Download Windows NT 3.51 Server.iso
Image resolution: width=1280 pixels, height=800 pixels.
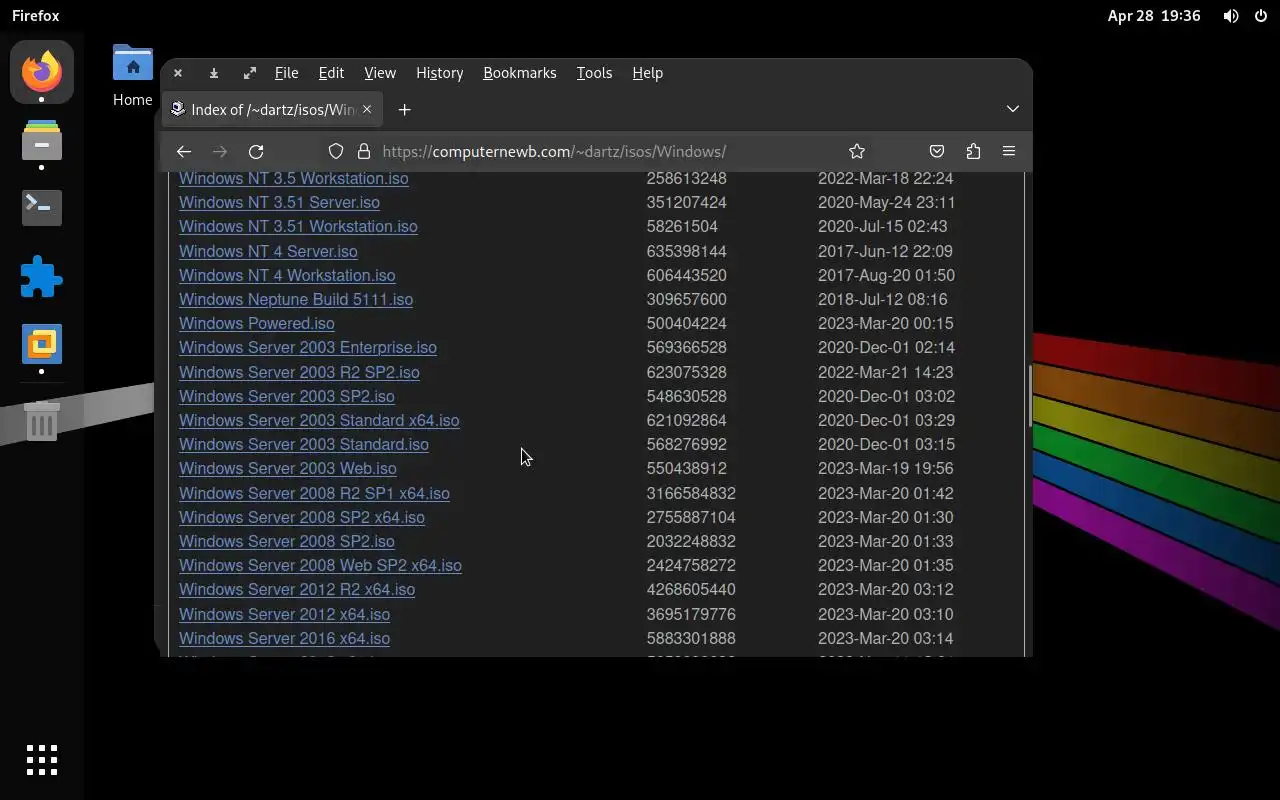click(279, 203)
